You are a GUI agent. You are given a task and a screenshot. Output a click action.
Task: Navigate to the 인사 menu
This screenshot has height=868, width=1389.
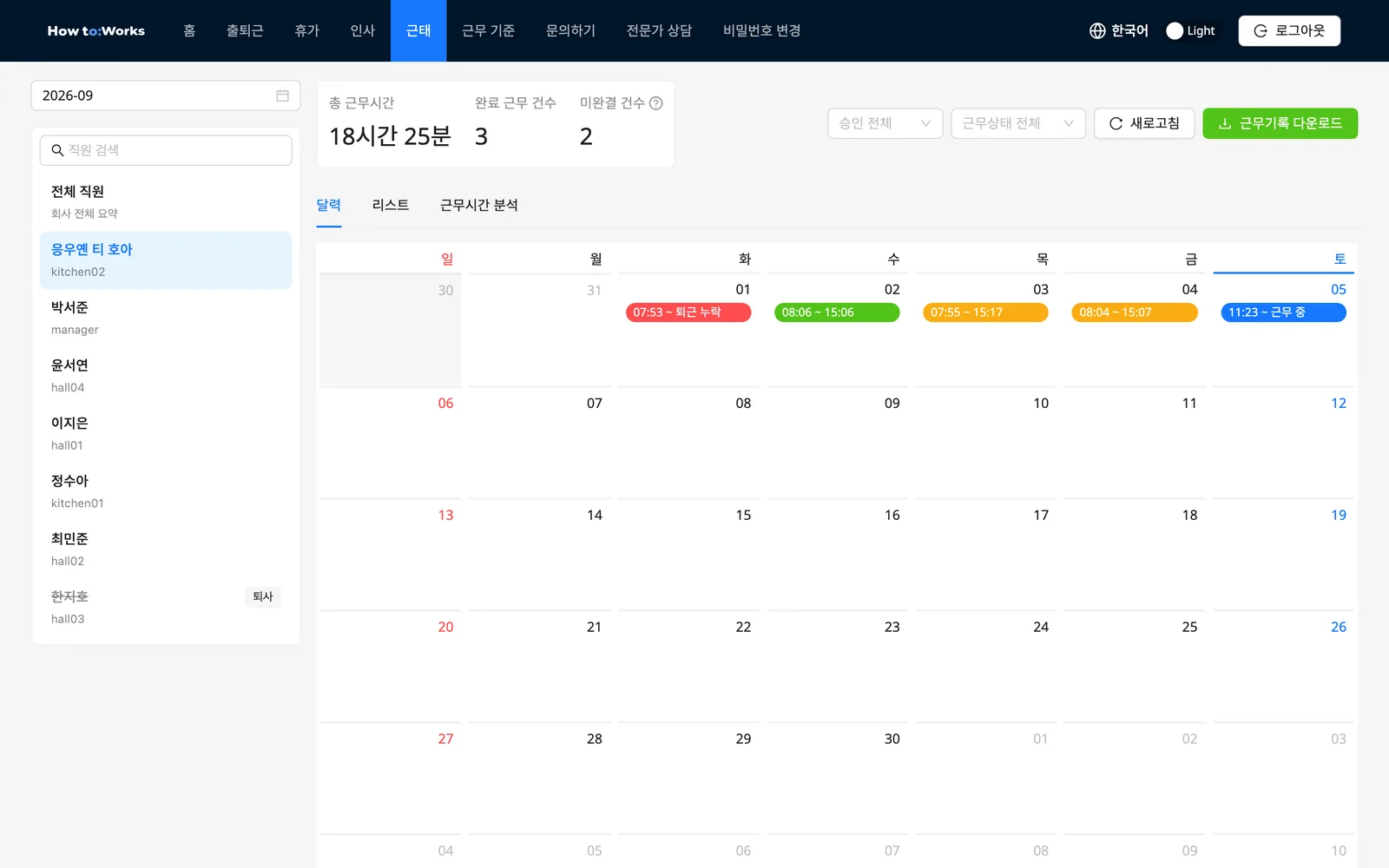[x=363, y=31]
